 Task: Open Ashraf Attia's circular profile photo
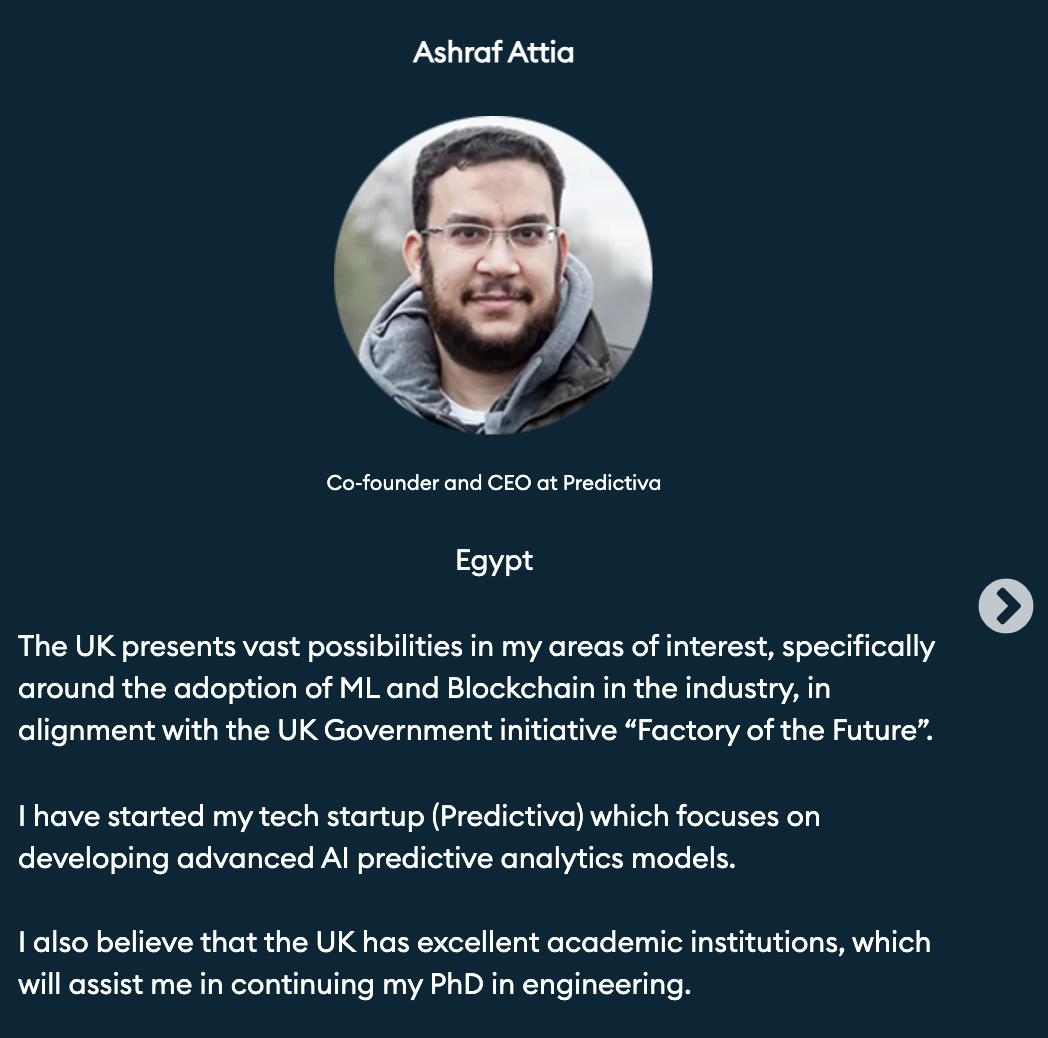493,275
